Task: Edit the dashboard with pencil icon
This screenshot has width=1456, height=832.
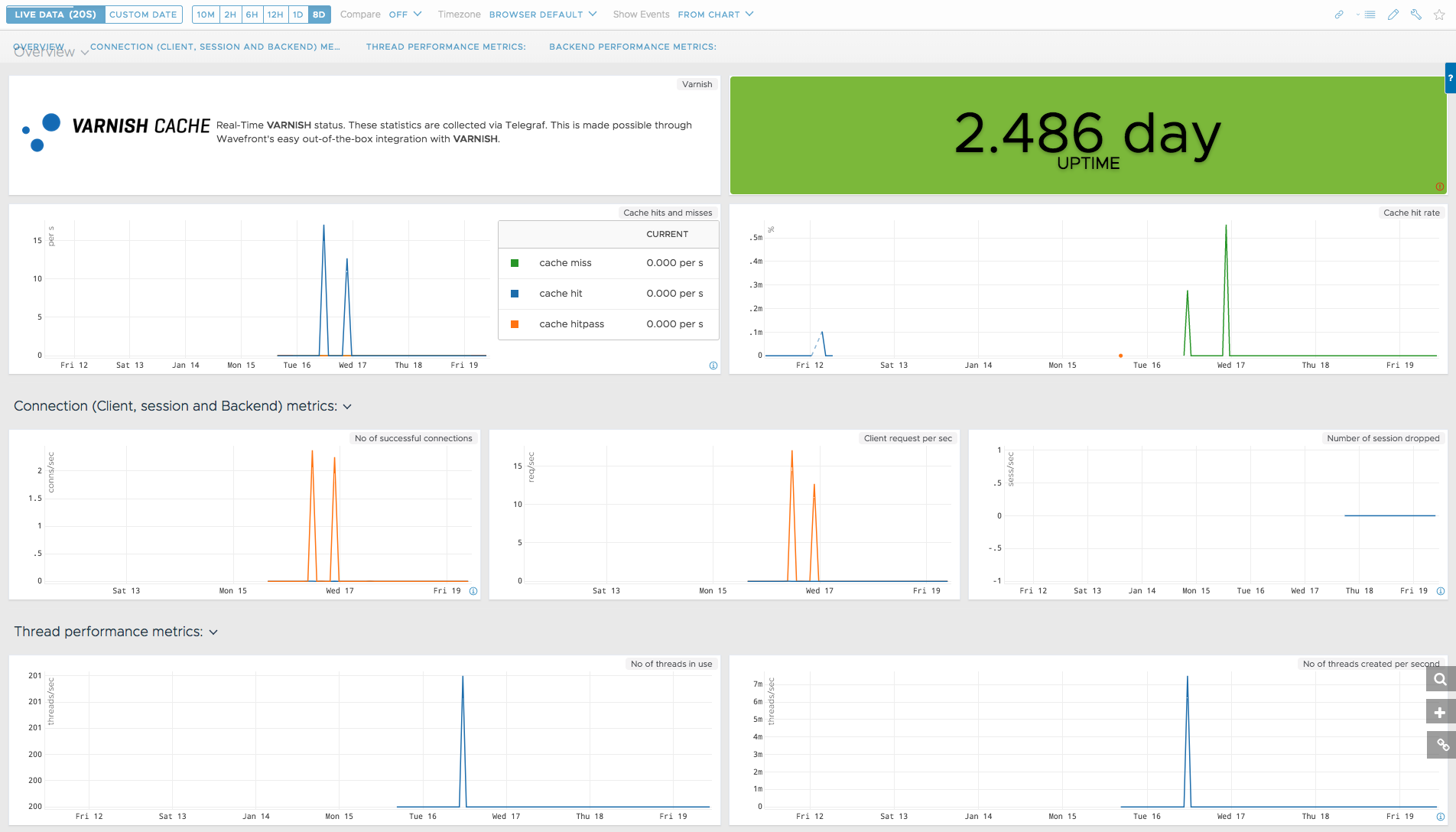Action: tap(1393, 15)
